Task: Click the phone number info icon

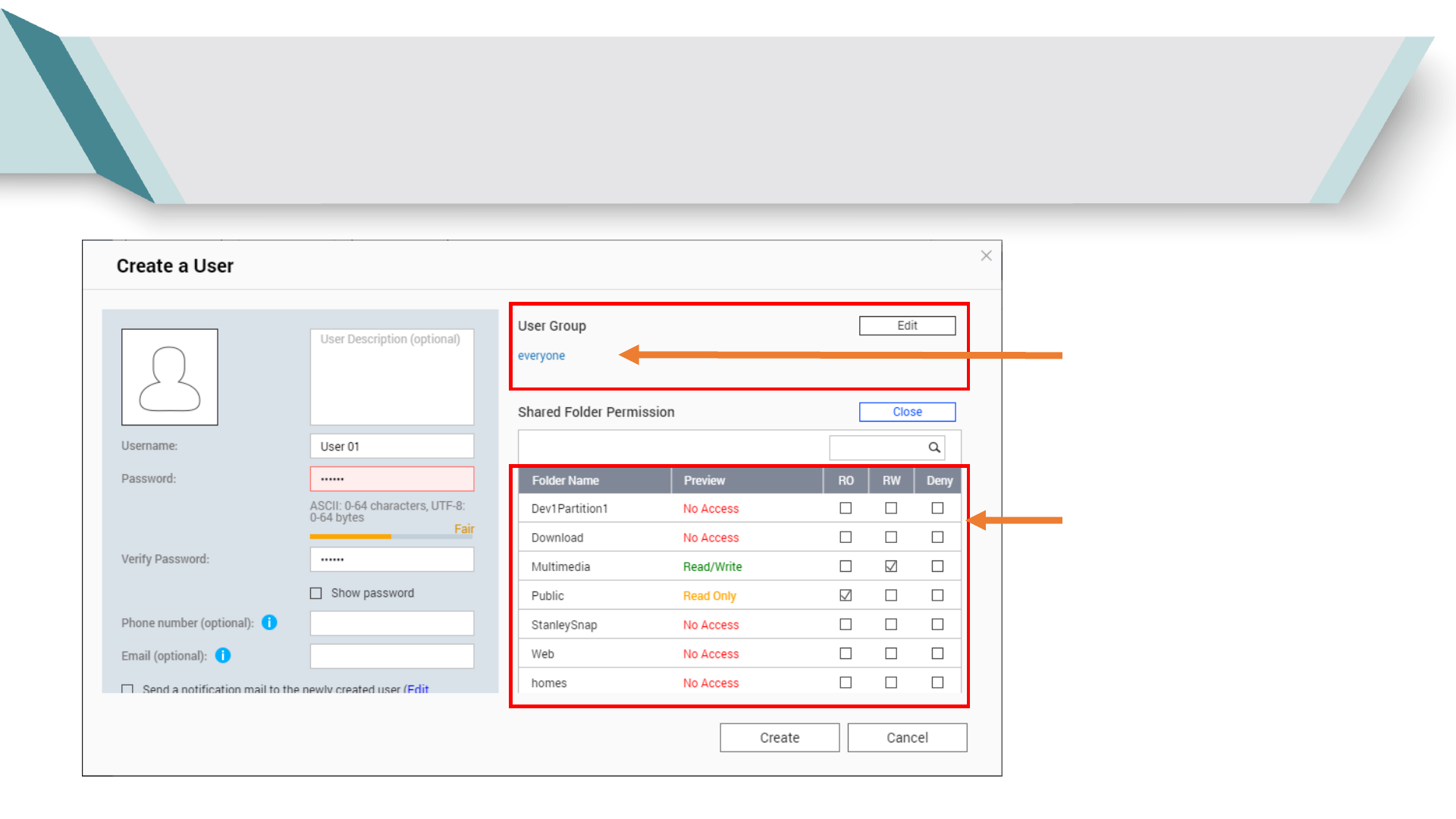Action: coord(269,623)
